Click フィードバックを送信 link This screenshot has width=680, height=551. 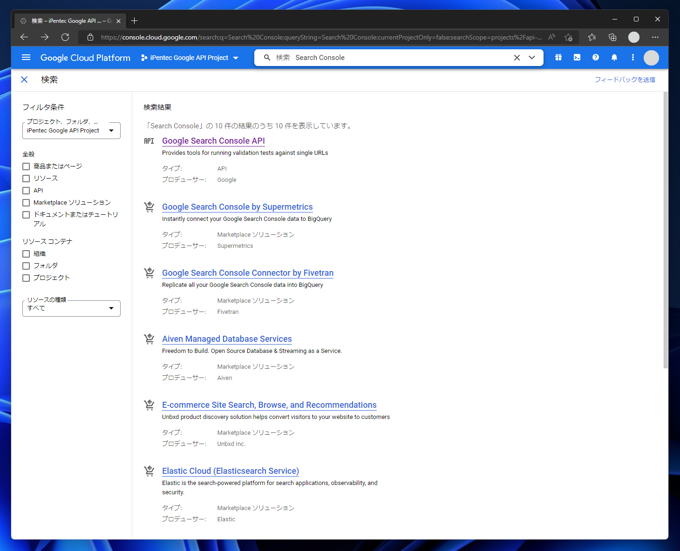point(624,80)
